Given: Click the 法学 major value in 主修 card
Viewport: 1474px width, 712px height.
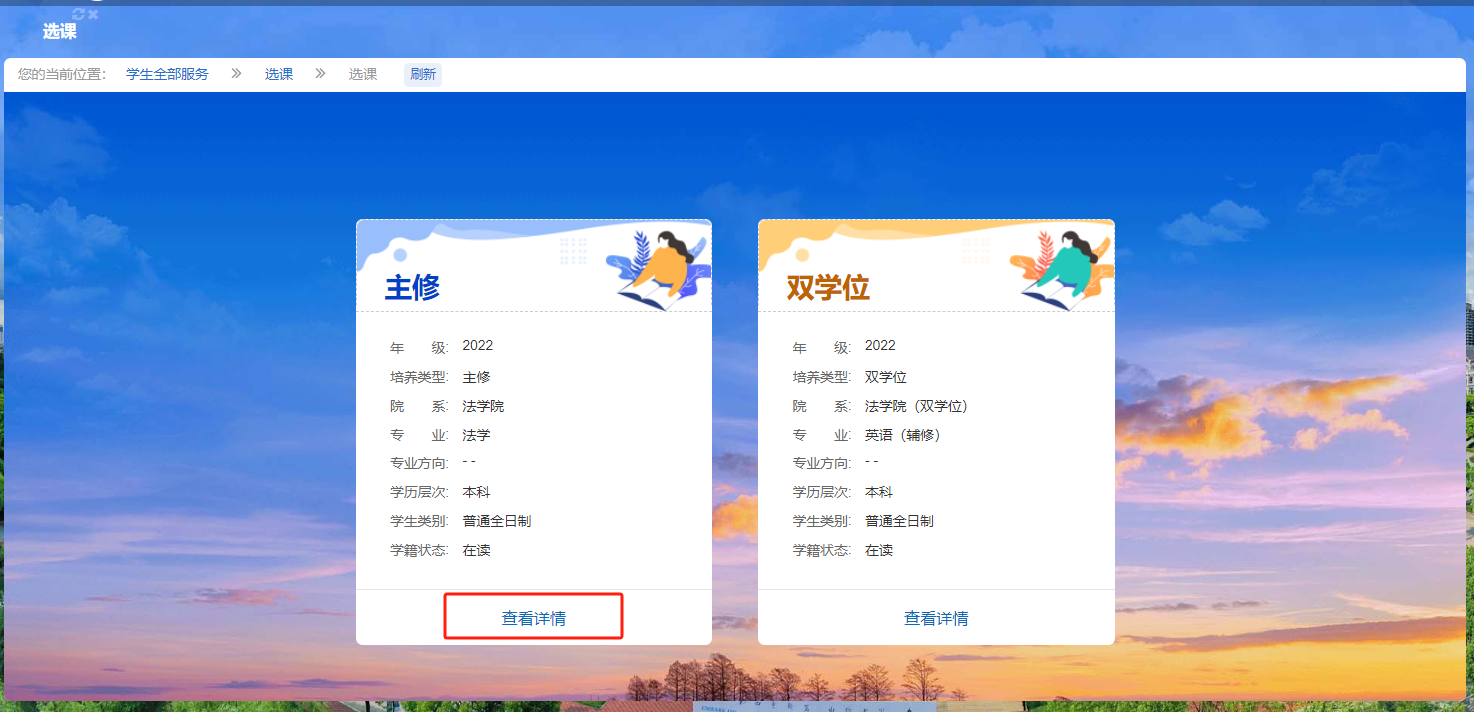Looking at the screenshot, I should click(476, 435).
